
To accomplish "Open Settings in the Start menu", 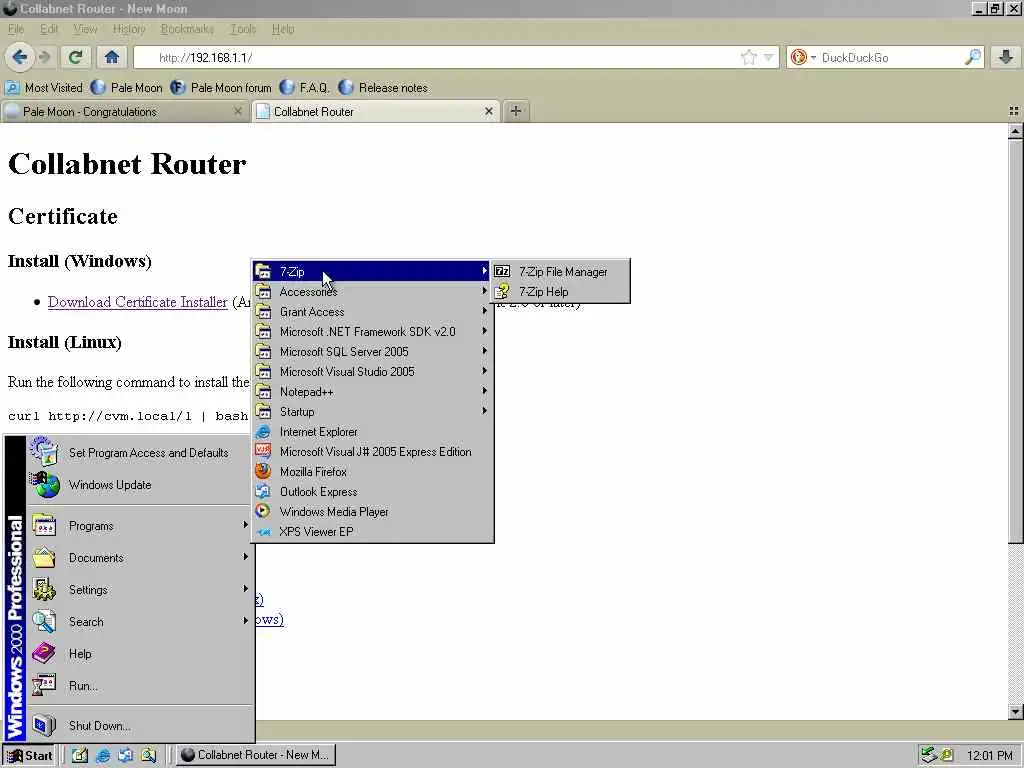I will [x=139, y=590].
